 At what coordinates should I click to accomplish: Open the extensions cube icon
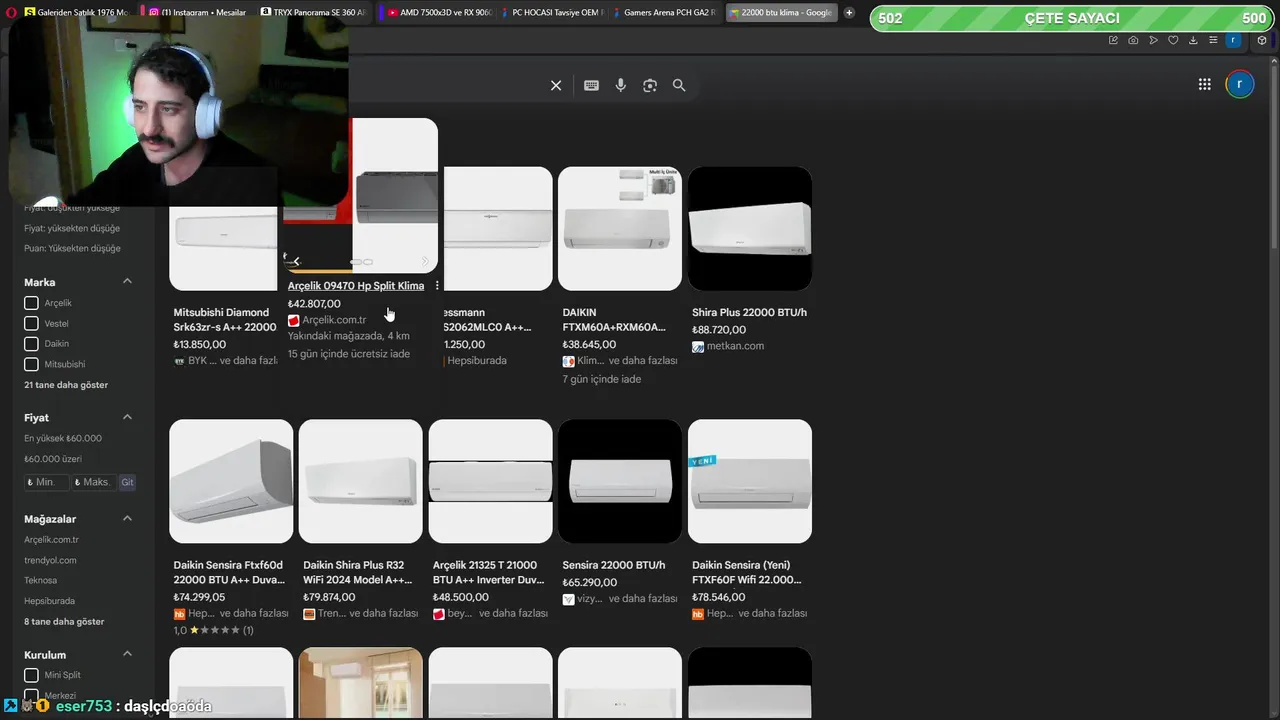coord(1262,40)
